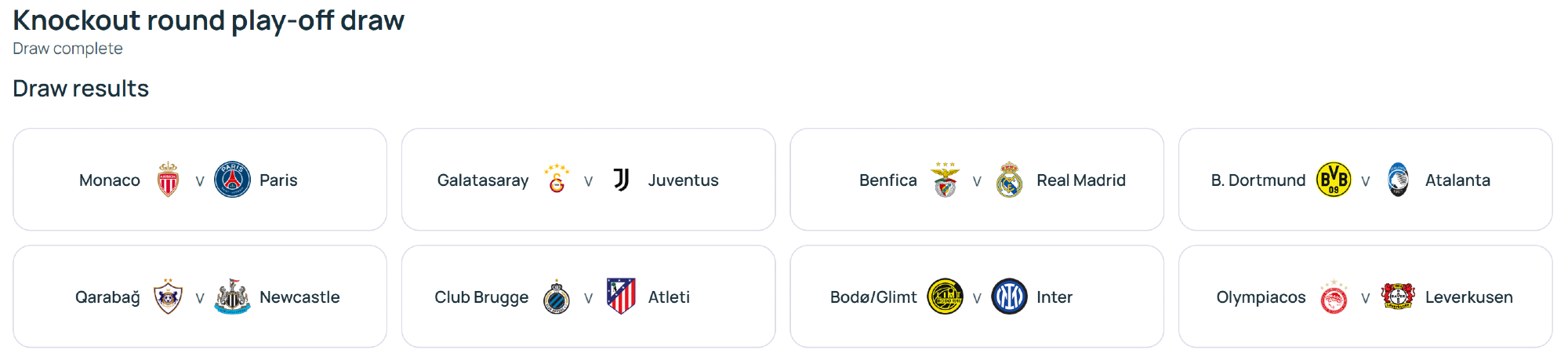This screenshot has width=1568, height=364.
Task: Open the Real Madrid crest
Action: tap(1009, 180)
